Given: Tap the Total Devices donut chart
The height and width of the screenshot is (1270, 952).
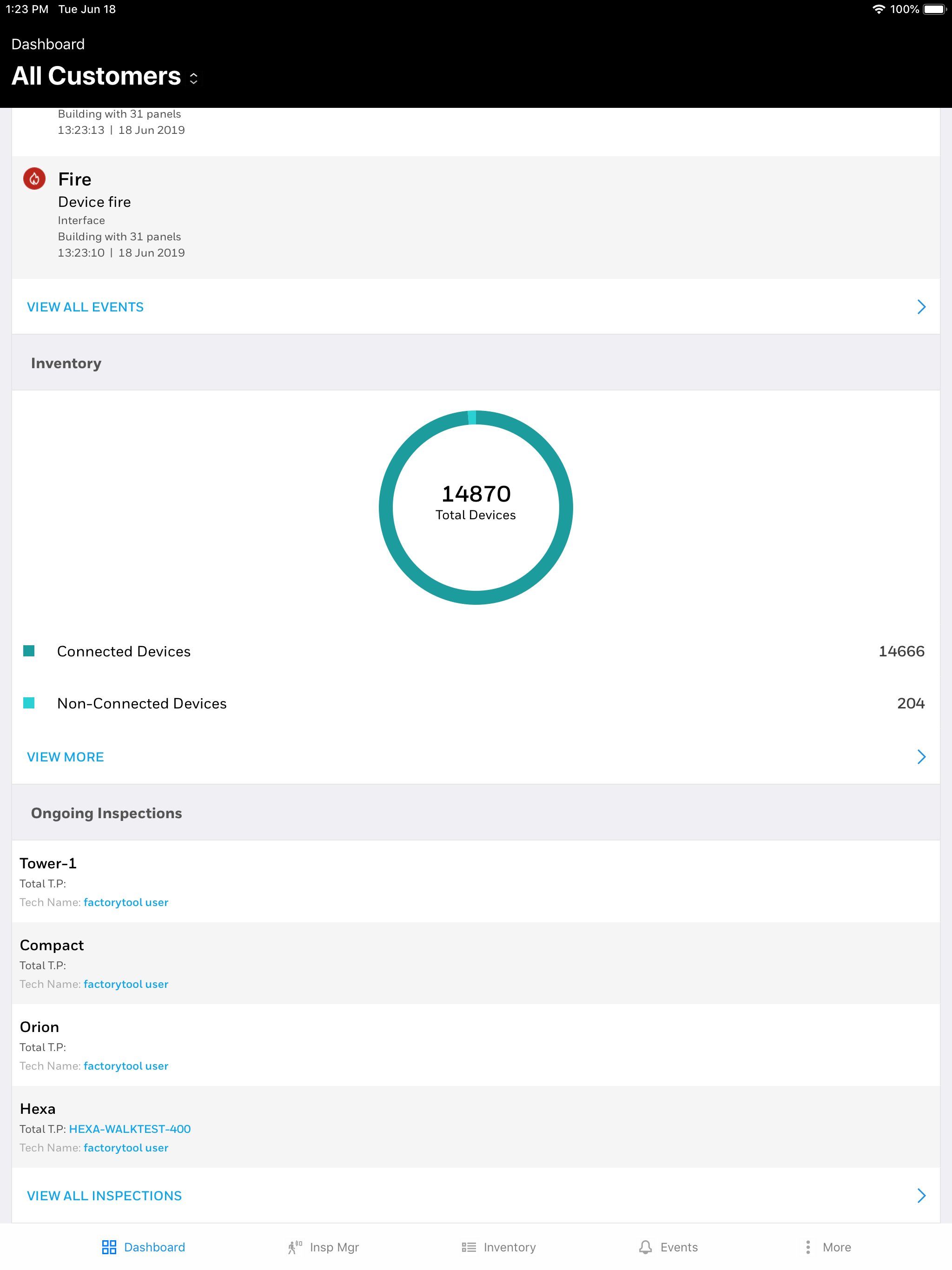Looking at the screenshot, I should click(476, 508).
